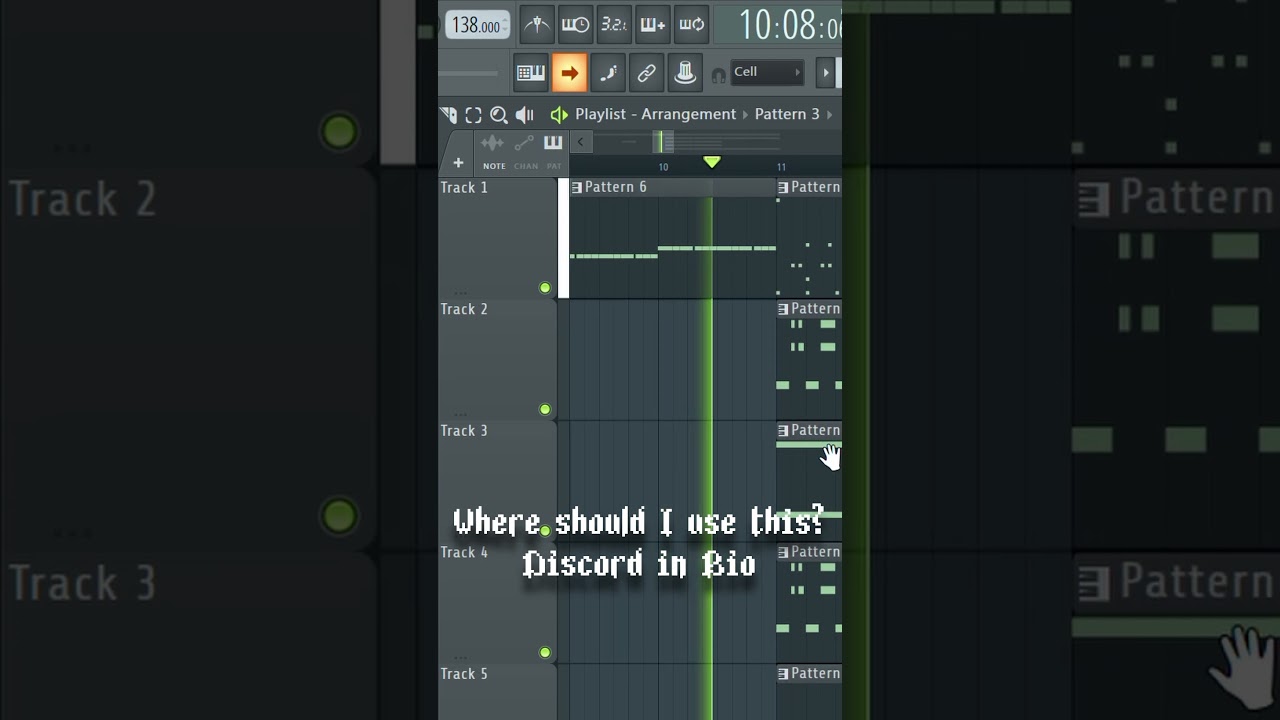Select the pattern clip on Track 2
Image resolution: width=1280 pixels, height=720 pixels.
click(809, 360)
